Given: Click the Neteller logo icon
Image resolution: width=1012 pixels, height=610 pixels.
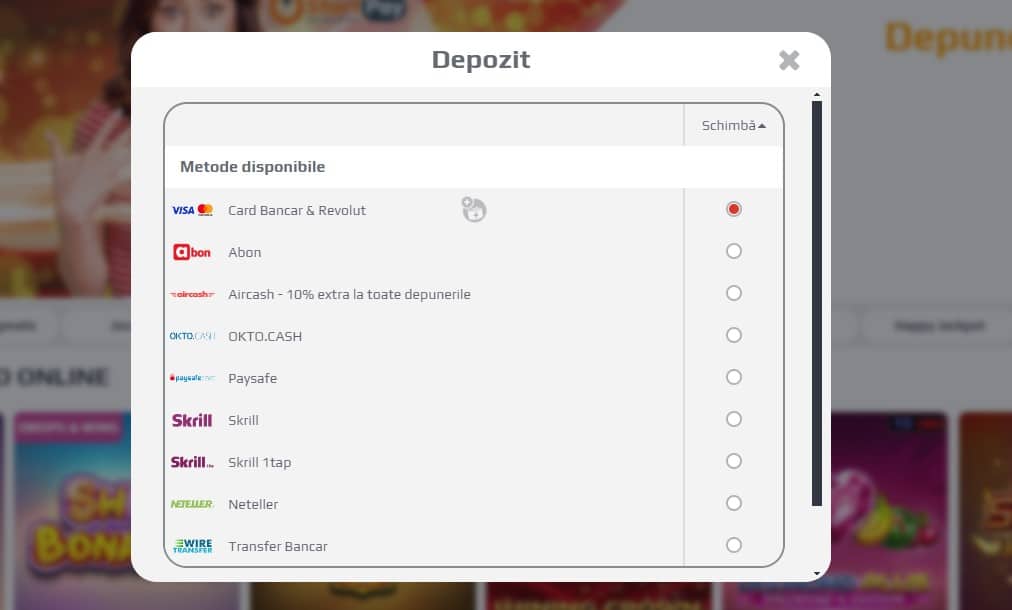Looking at the screenshot, I should [x=192, y=504].
